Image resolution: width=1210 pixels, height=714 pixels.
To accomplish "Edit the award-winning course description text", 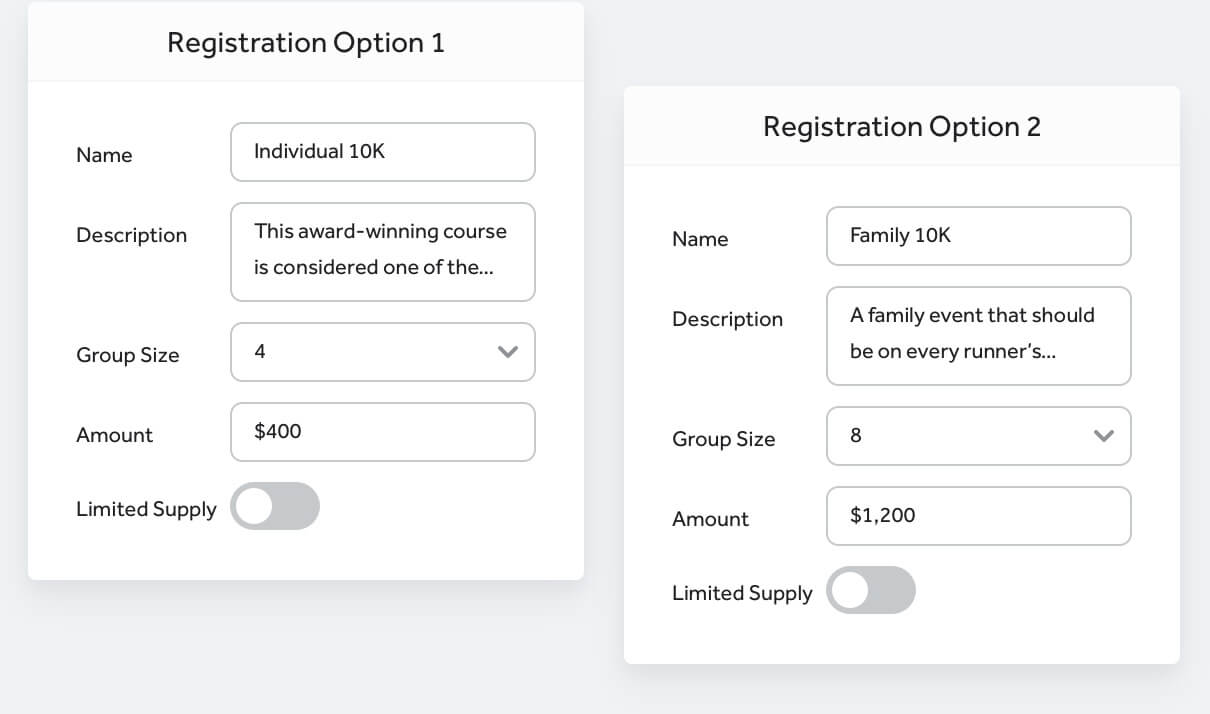I will click(382, 250).
